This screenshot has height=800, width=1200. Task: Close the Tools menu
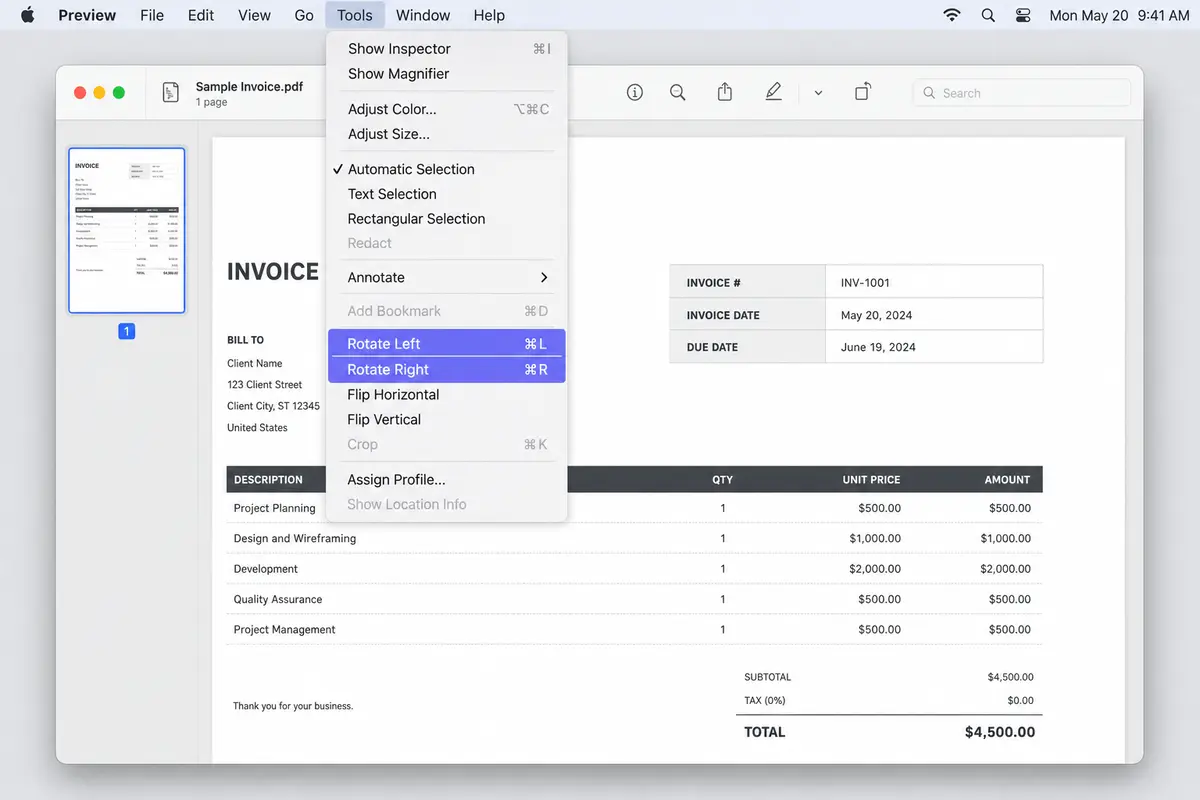pos(355,15)
